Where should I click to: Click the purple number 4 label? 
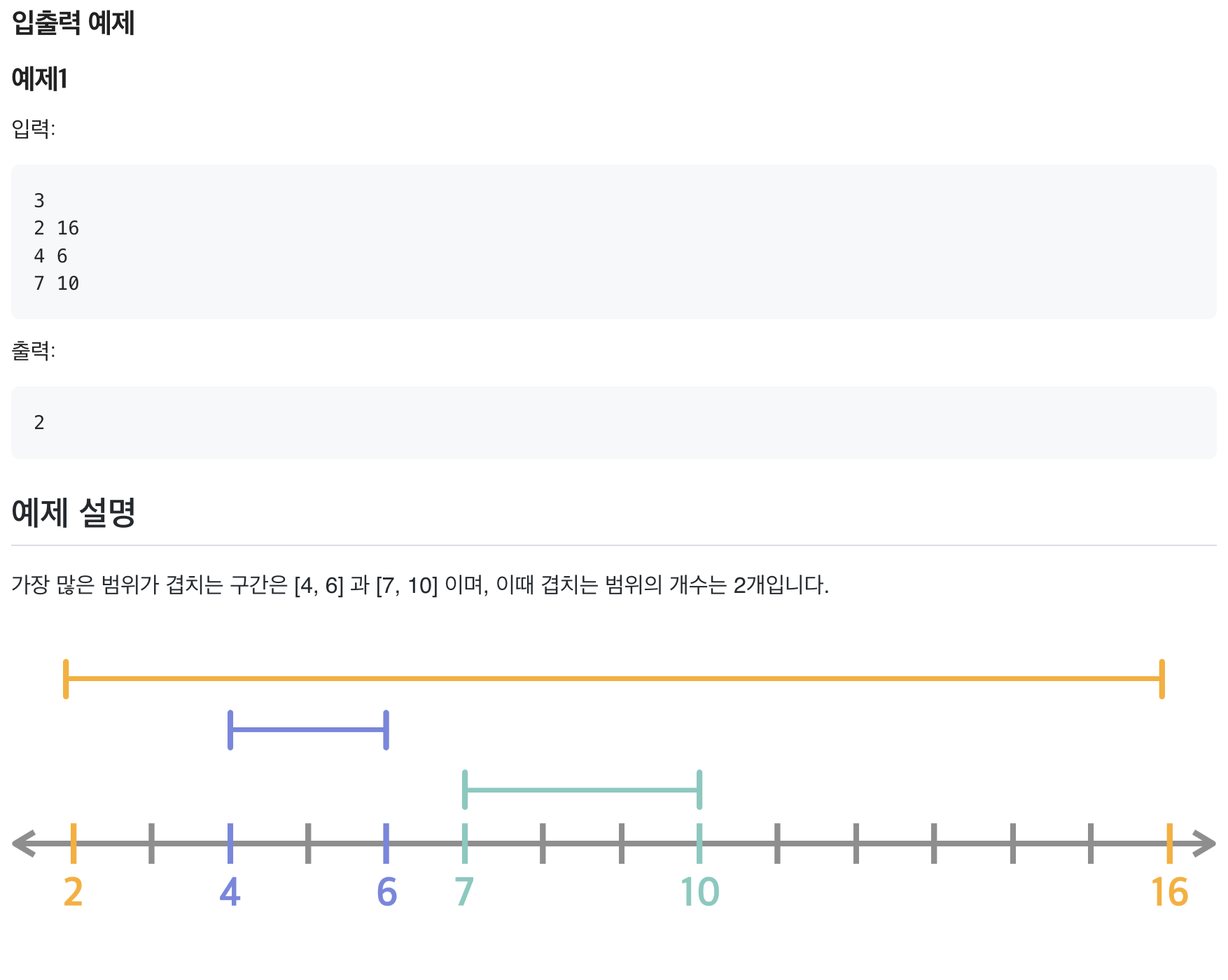(230, 892)
